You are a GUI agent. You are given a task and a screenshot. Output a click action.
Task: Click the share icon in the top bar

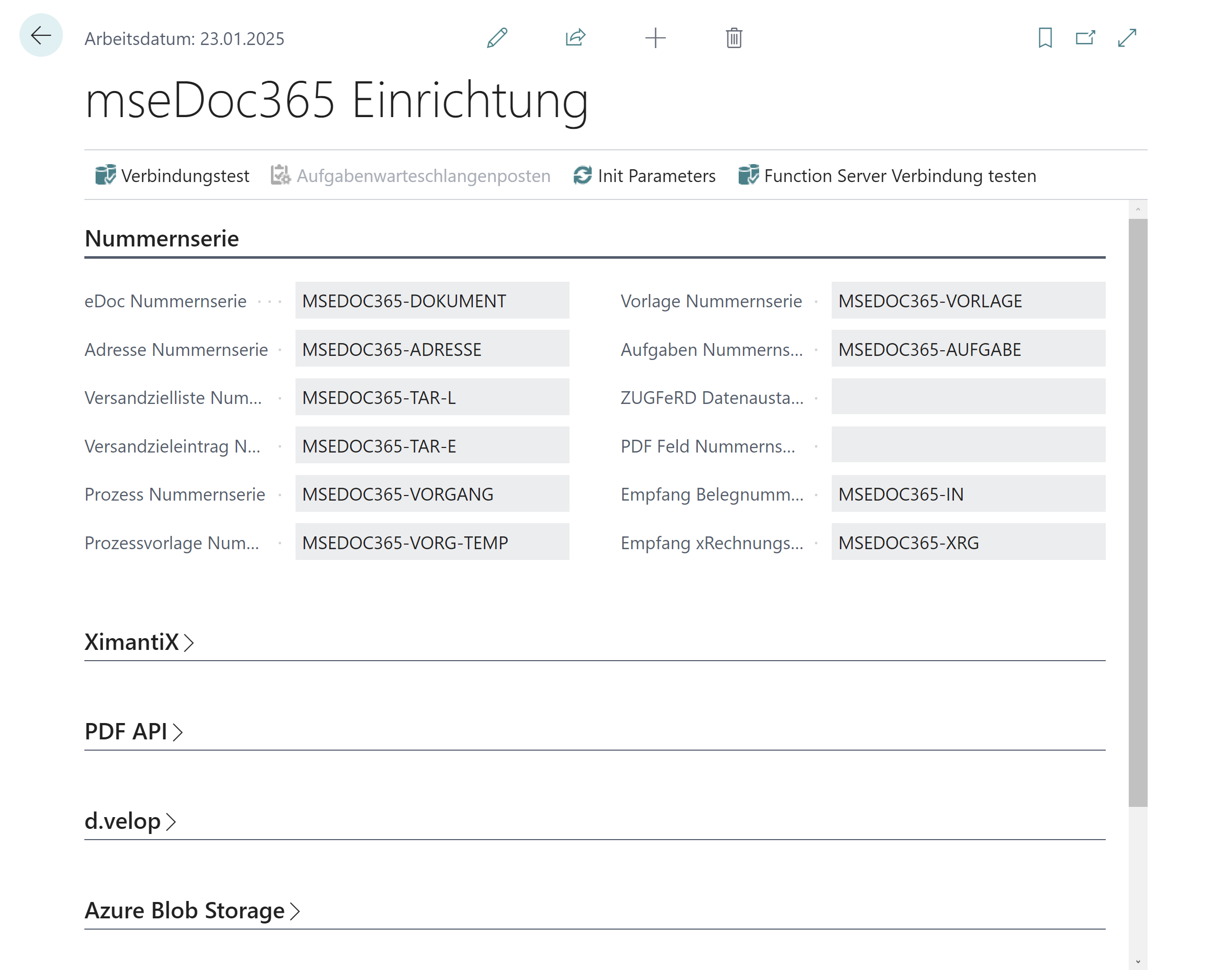tap(575, 37)
